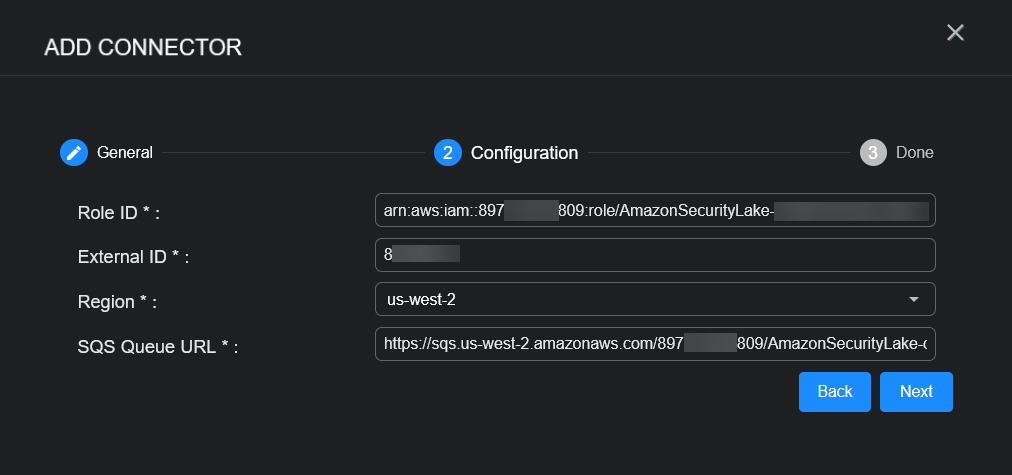The height and width of the screenshot is (475, 1012).
Task: Click the SQS Queue URL label
Action: pos(158,346)
